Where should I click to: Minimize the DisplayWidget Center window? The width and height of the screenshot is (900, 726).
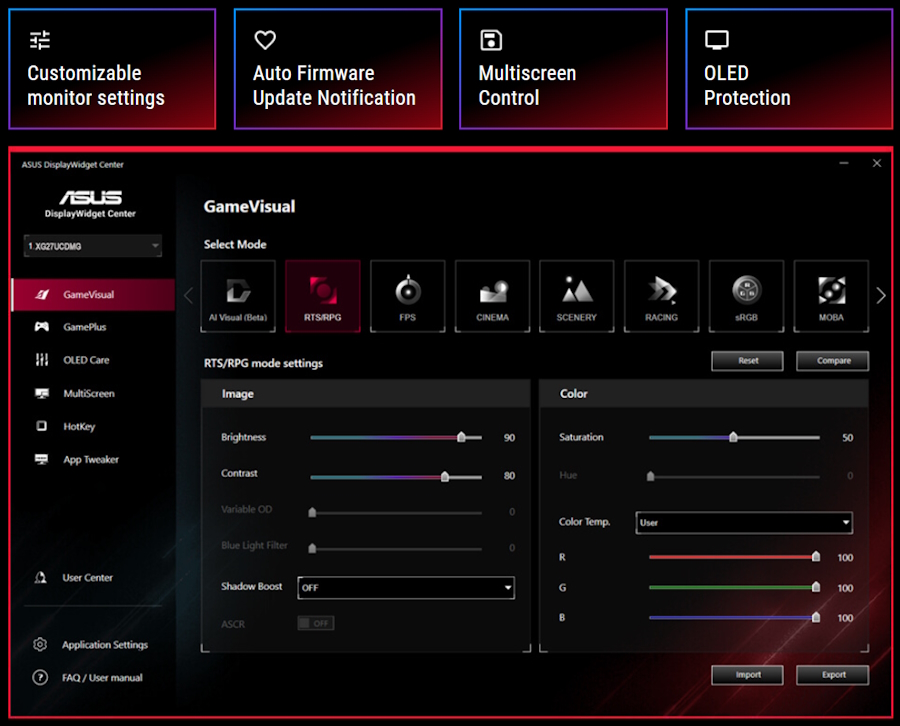[844, 163]
